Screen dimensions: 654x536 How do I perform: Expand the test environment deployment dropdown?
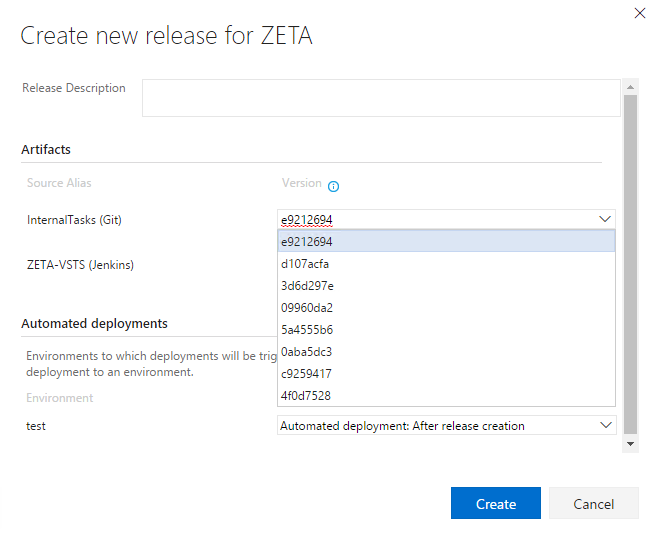click(x=605, y=425)
